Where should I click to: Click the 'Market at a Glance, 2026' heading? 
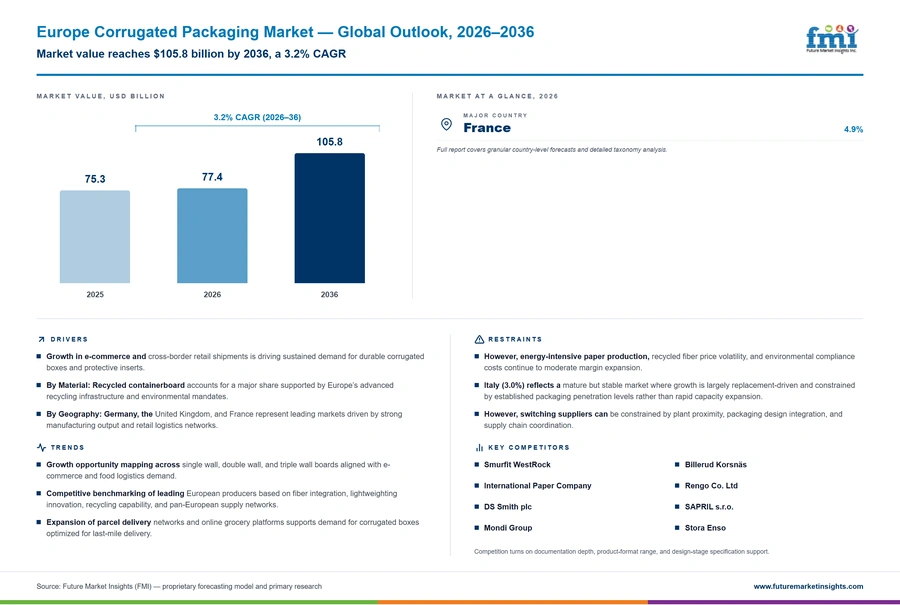pyautogui.click(x=497, y=96)
